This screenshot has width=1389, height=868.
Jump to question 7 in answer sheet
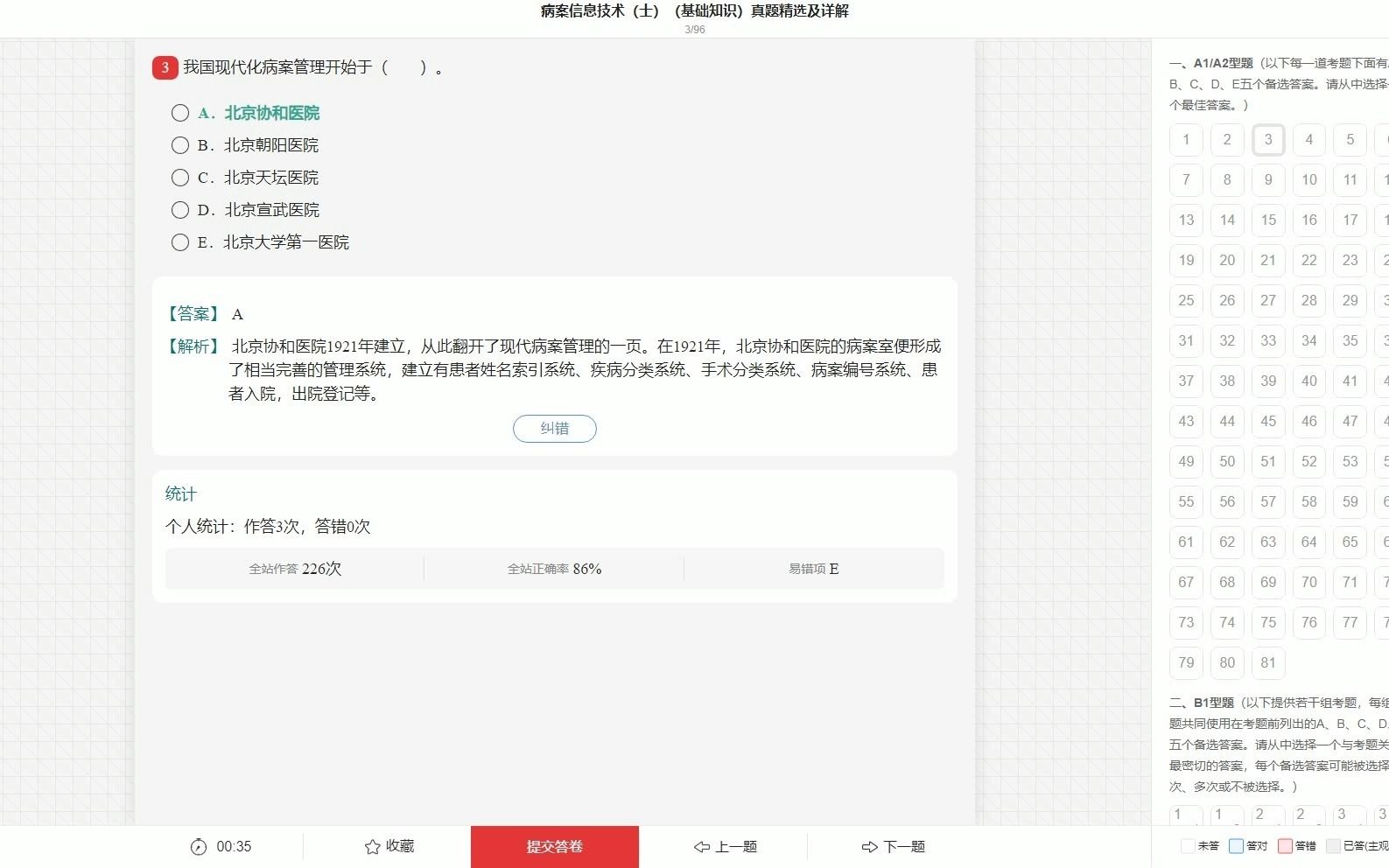[x=1186, y=180]
